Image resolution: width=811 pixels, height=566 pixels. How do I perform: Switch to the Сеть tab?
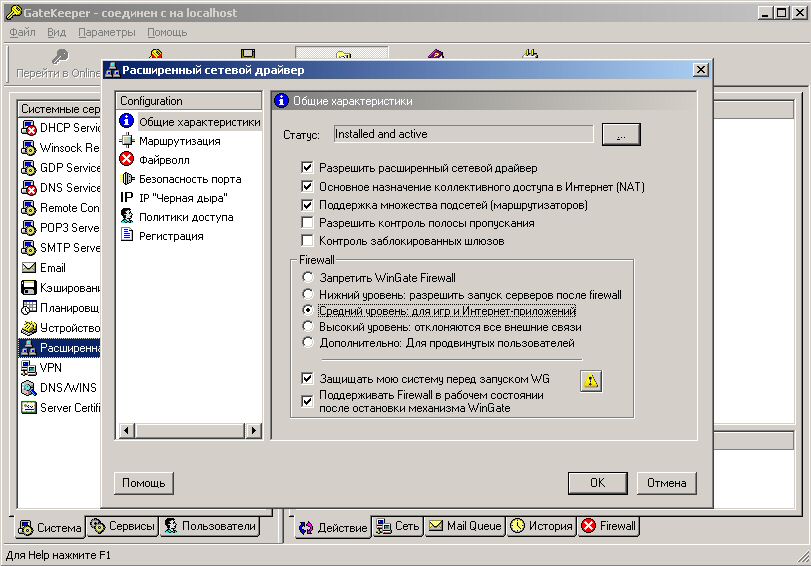click(x=397, y=526)
